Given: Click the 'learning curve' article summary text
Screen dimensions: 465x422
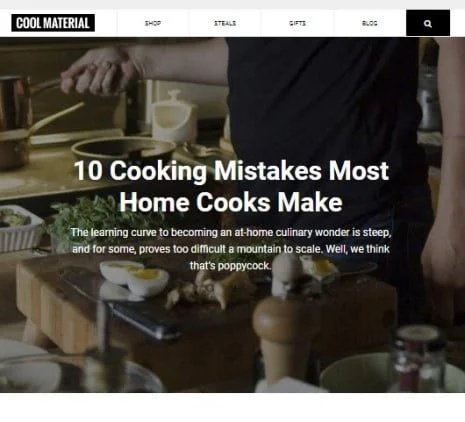Looking at the screenshot, I should (231, 249).
